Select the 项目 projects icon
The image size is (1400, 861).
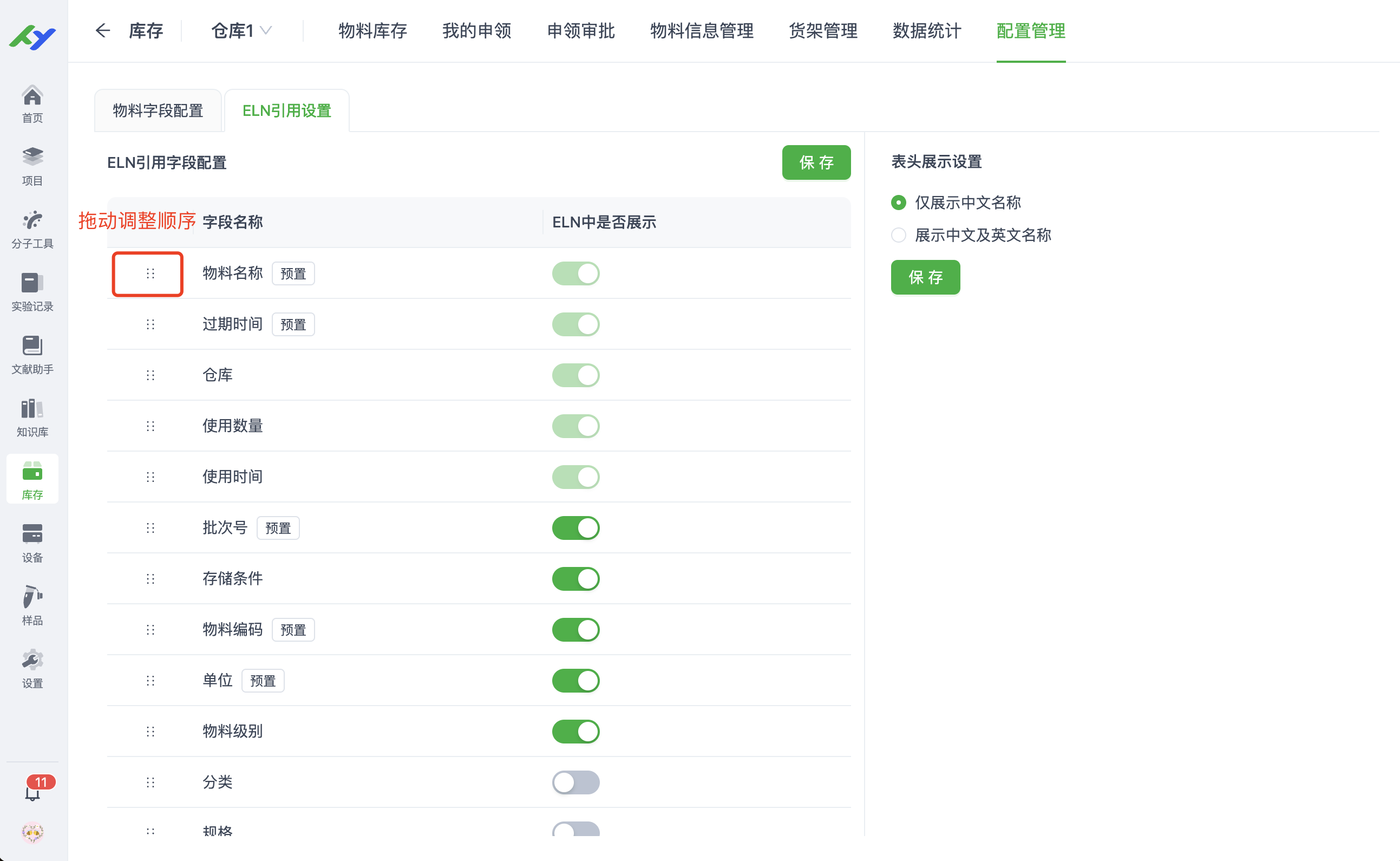[x=32, y=165]
